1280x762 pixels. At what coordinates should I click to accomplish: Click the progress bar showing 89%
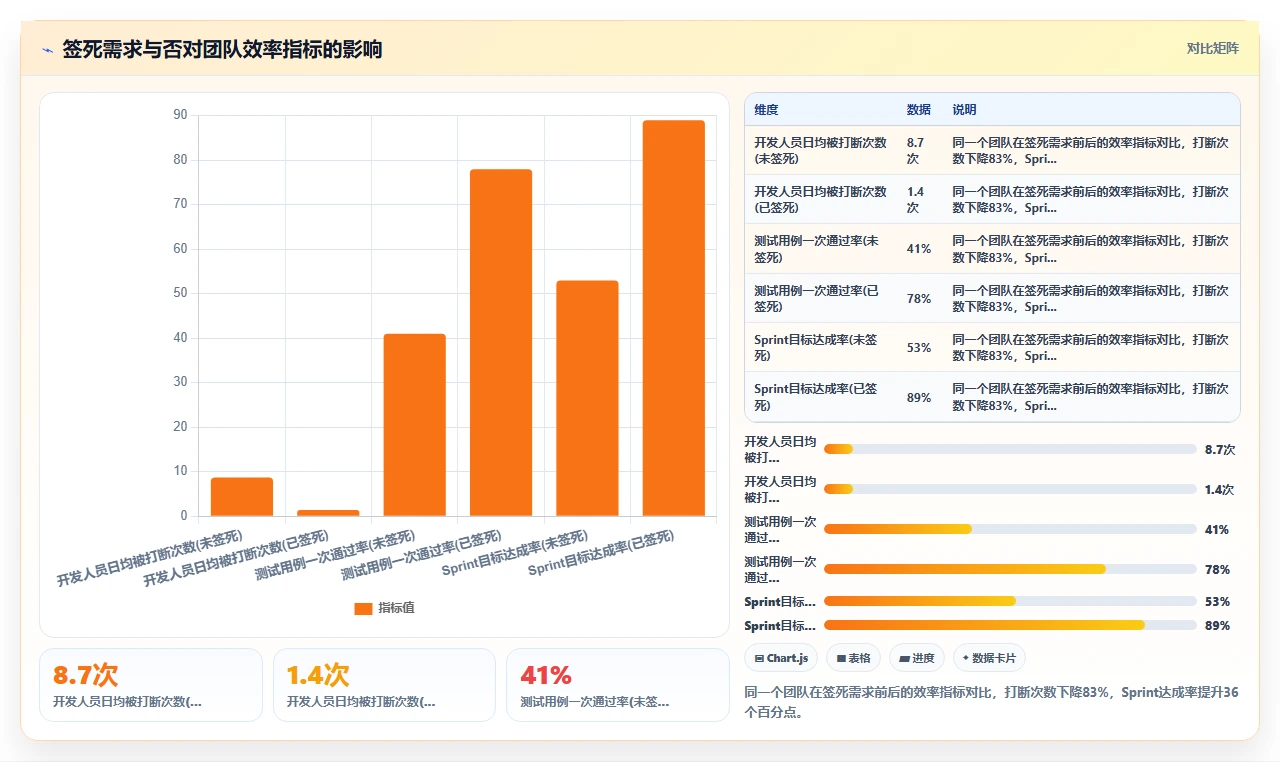[1010, 625]
